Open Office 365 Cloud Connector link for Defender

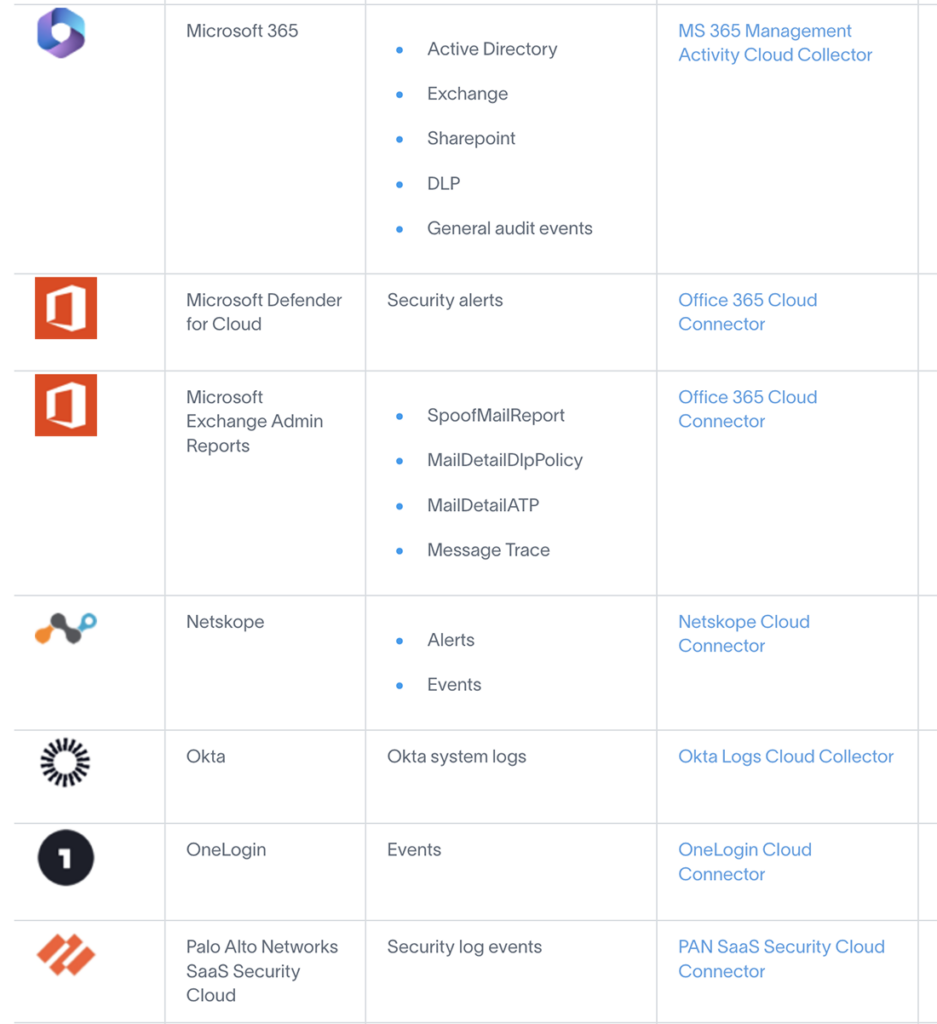pyautogui.click(x=747, y=312)
